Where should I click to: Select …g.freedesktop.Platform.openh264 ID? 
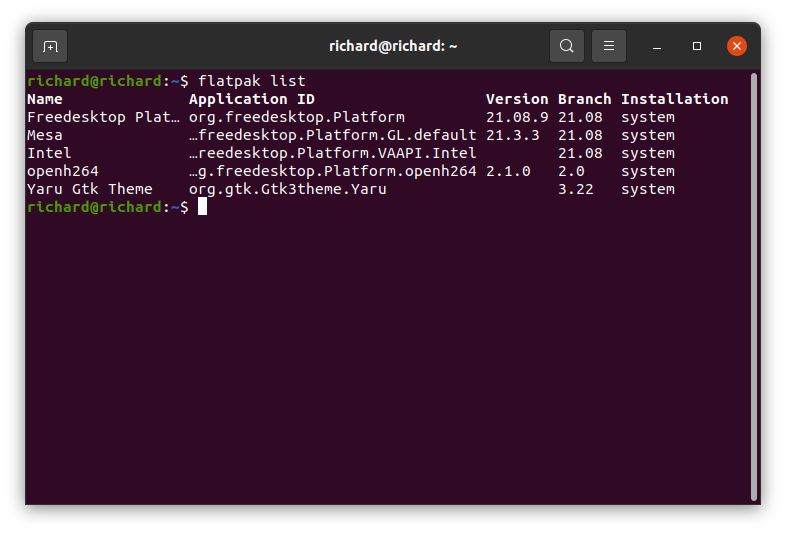[333, 171]
